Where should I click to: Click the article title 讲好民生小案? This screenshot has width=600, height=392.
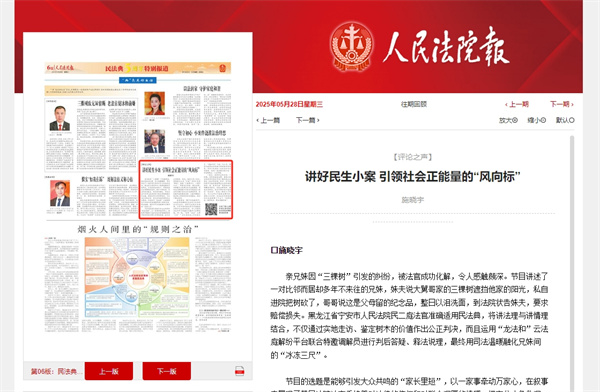(412, 176)
